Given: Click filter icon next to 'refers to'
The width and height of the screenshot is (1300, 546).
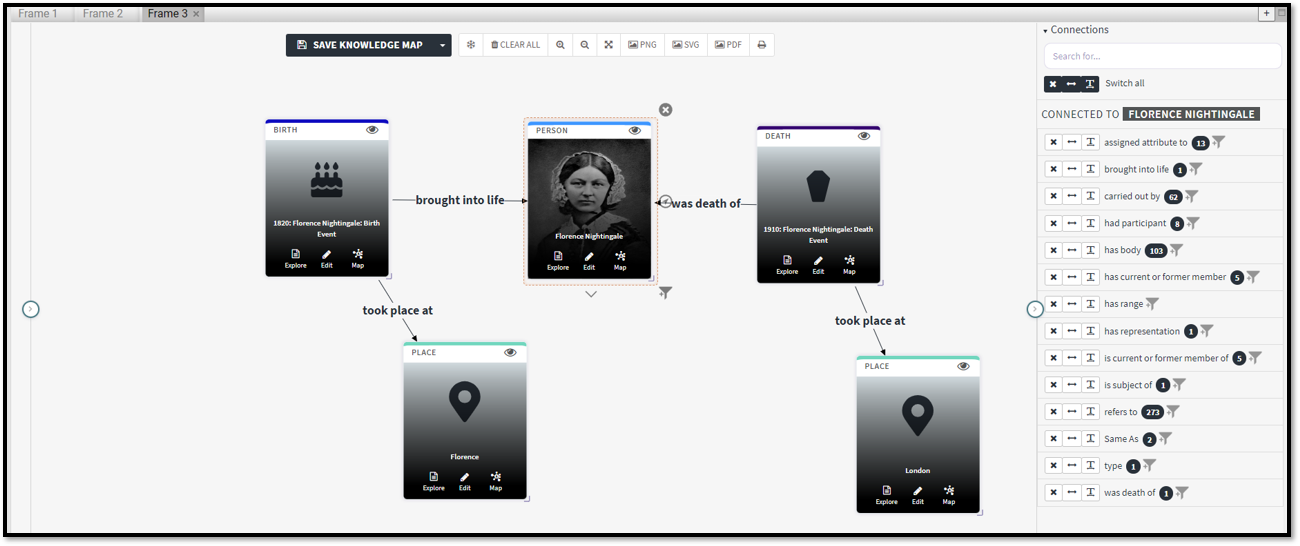Looking at the screenshot, I should (x=1173, y=412).
